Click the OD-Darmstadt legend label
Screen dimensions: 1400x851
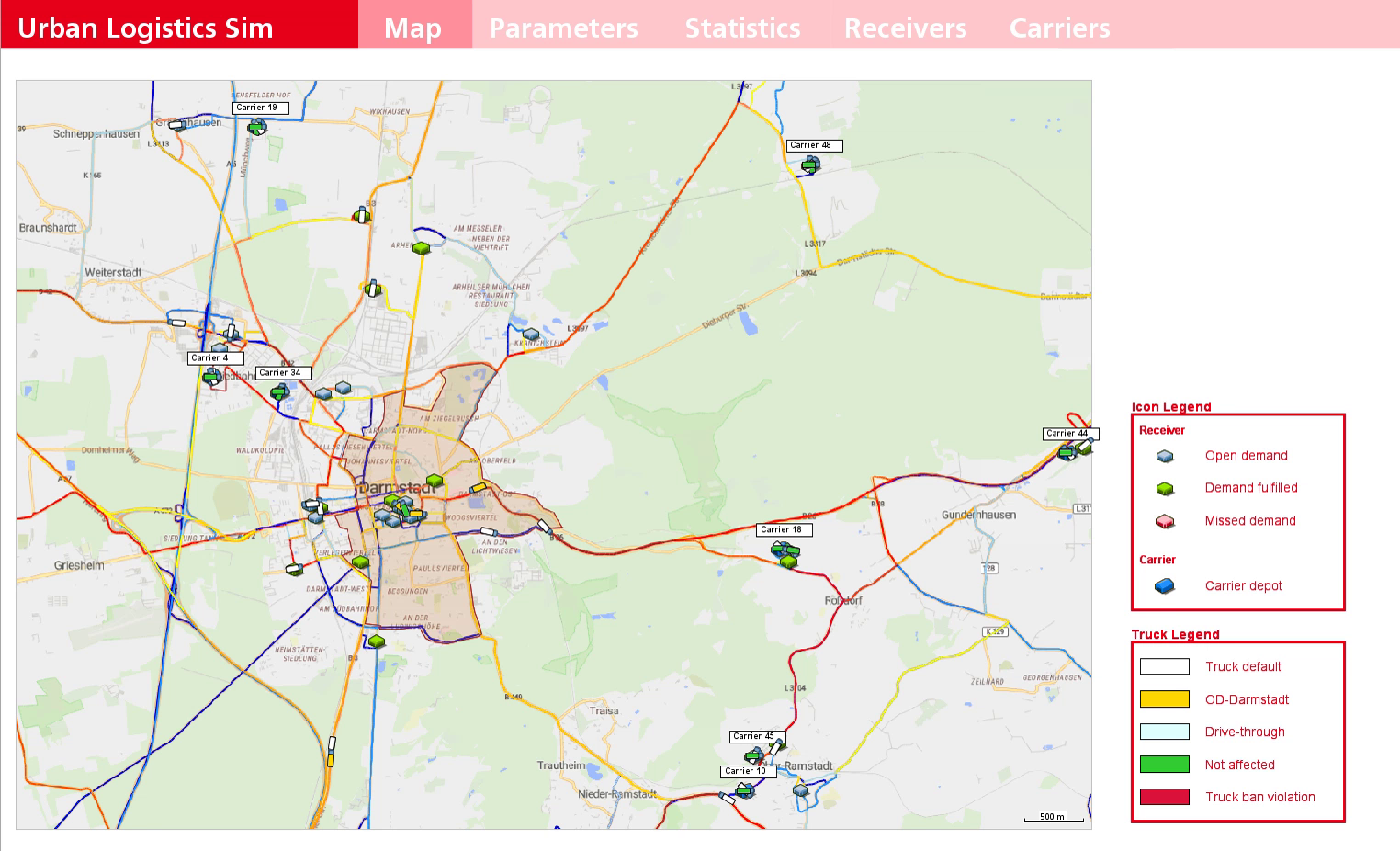click(1247, 699)
